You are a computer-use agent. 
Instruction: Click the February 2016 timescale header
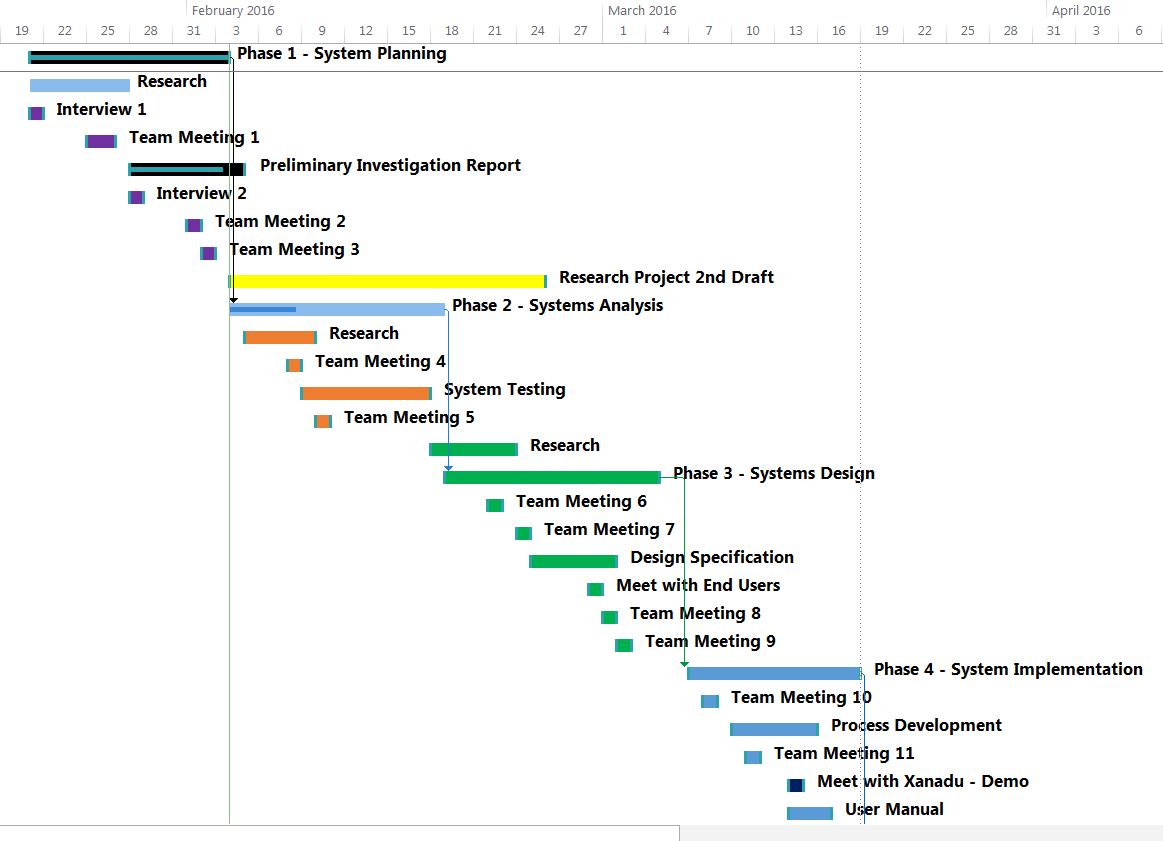pyautogui.click(x=233, y=10)
